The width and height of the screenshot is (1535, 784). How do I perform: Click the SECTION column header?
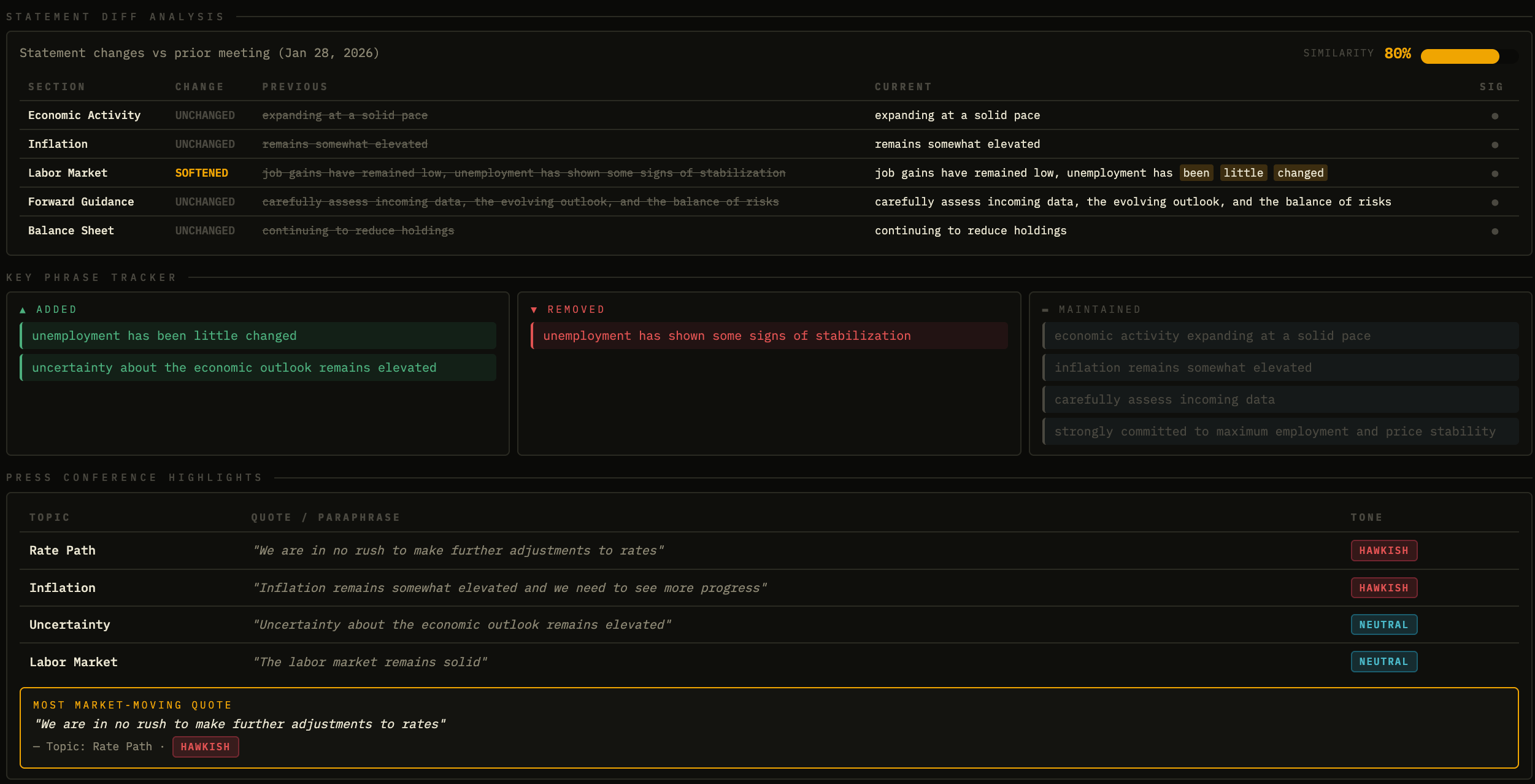(56, 86)
